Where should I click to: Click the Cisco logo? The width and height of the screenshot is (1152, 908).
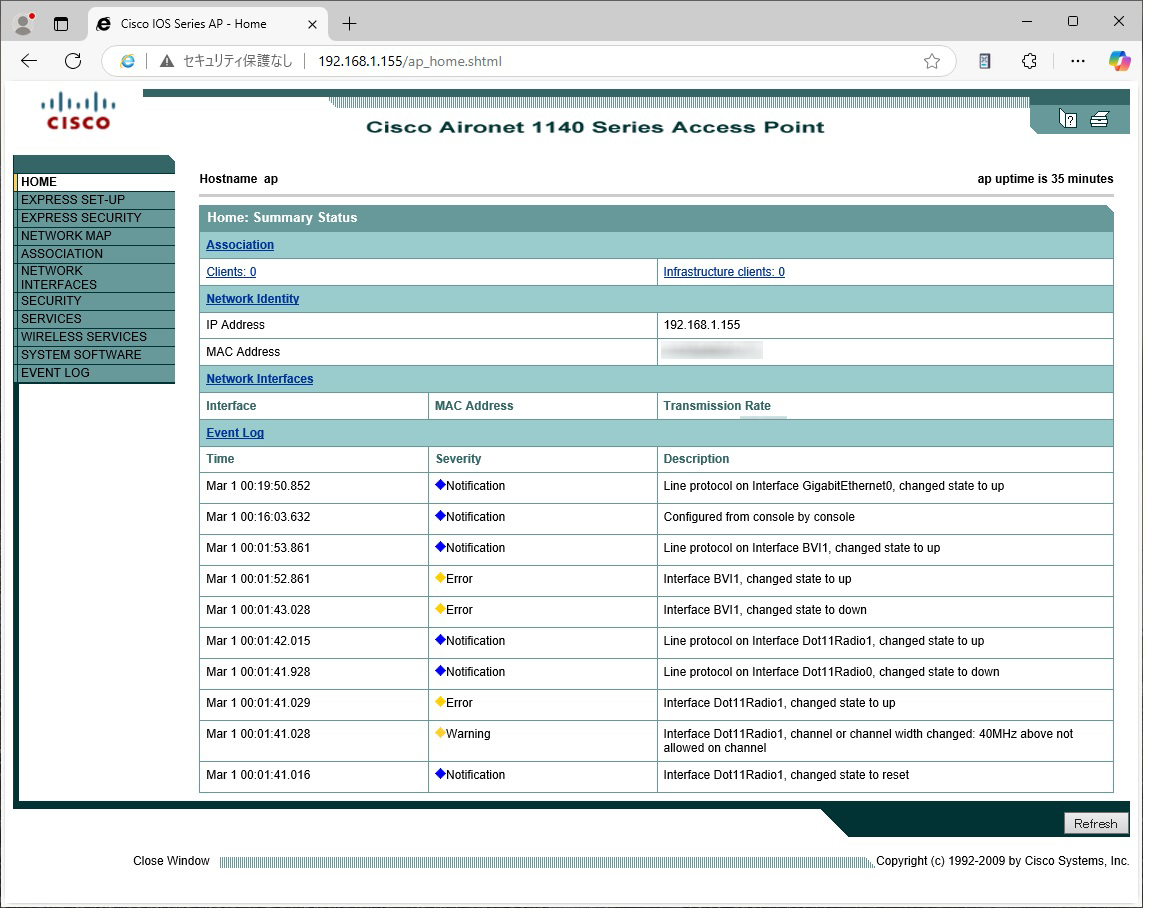coord(78,111)
